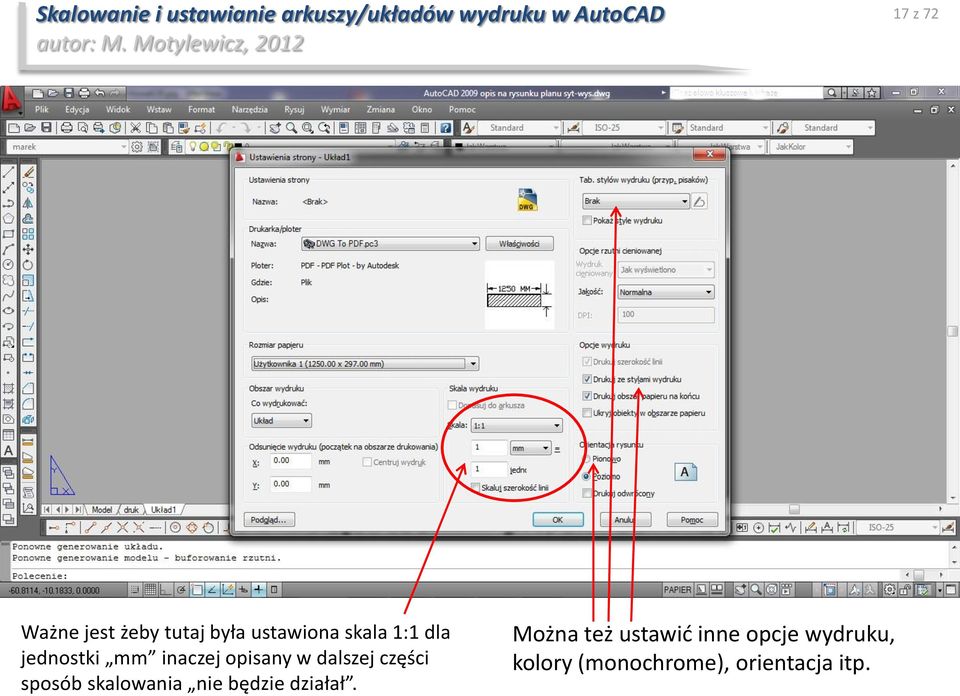Image resolution: width=960 pixels, height=696 pixels.
Task: Toggle 'Drukuj obszar papieru na końcu' checkbox
Action: pos(587,396)
